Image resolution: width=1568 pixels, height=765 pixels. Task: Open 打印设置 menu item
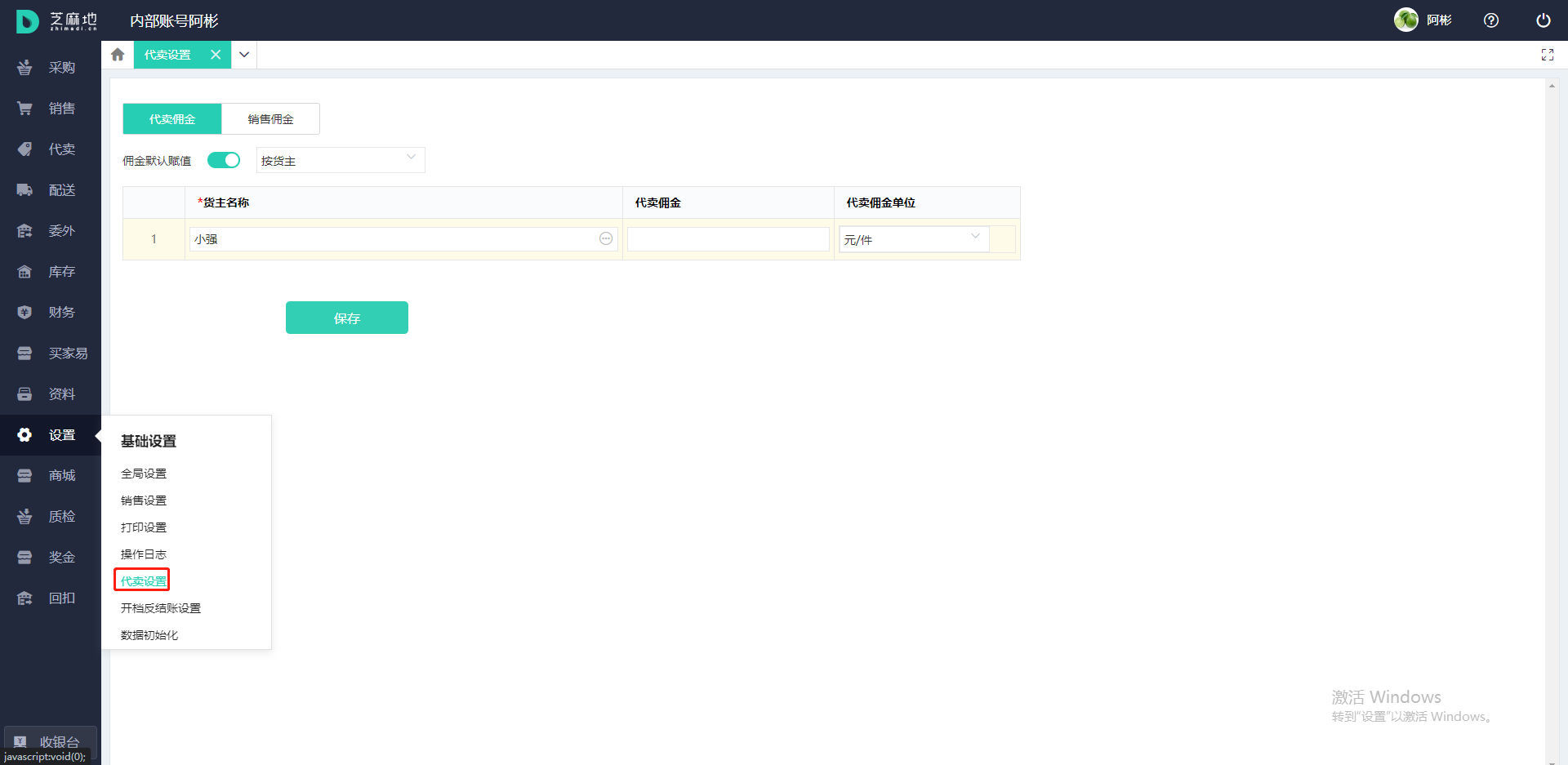pyautogui.click(x=144, y=527)
